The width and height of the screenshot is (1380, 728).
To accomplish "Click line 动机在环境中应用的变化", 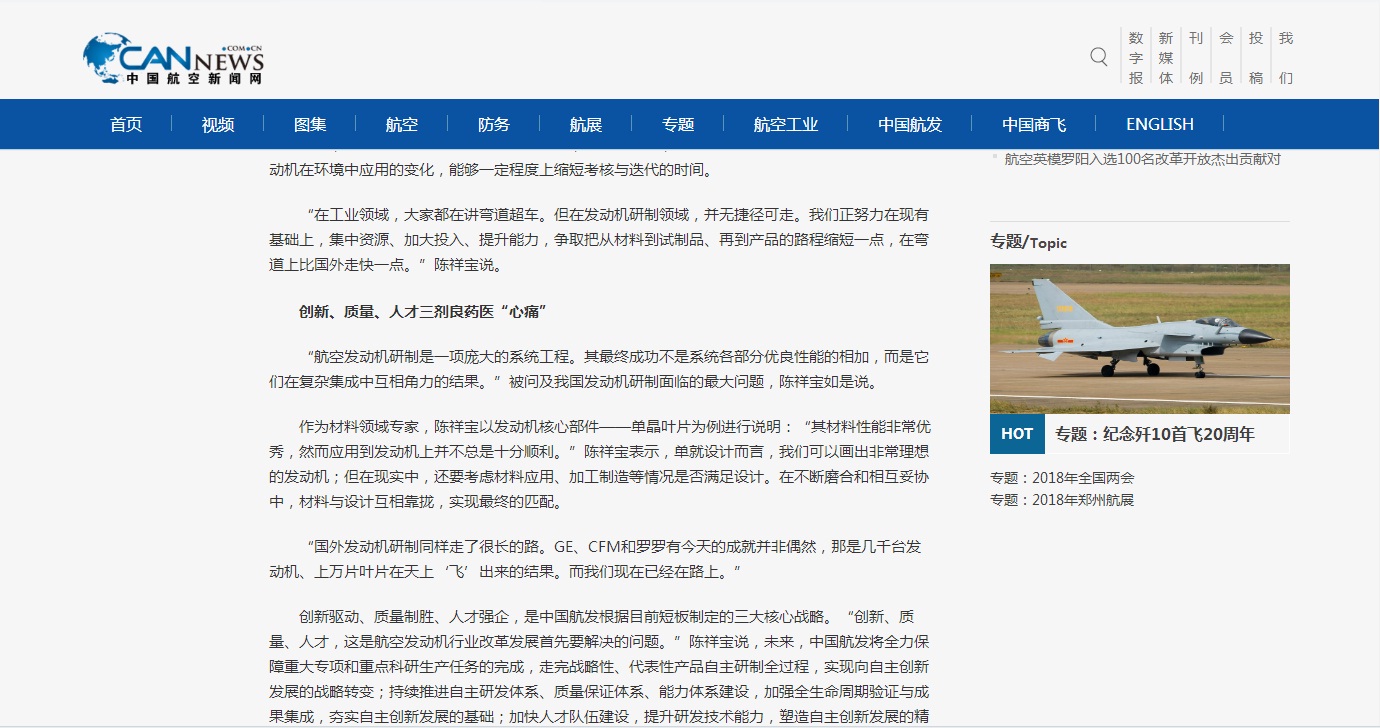I will (x=492, y=170).
